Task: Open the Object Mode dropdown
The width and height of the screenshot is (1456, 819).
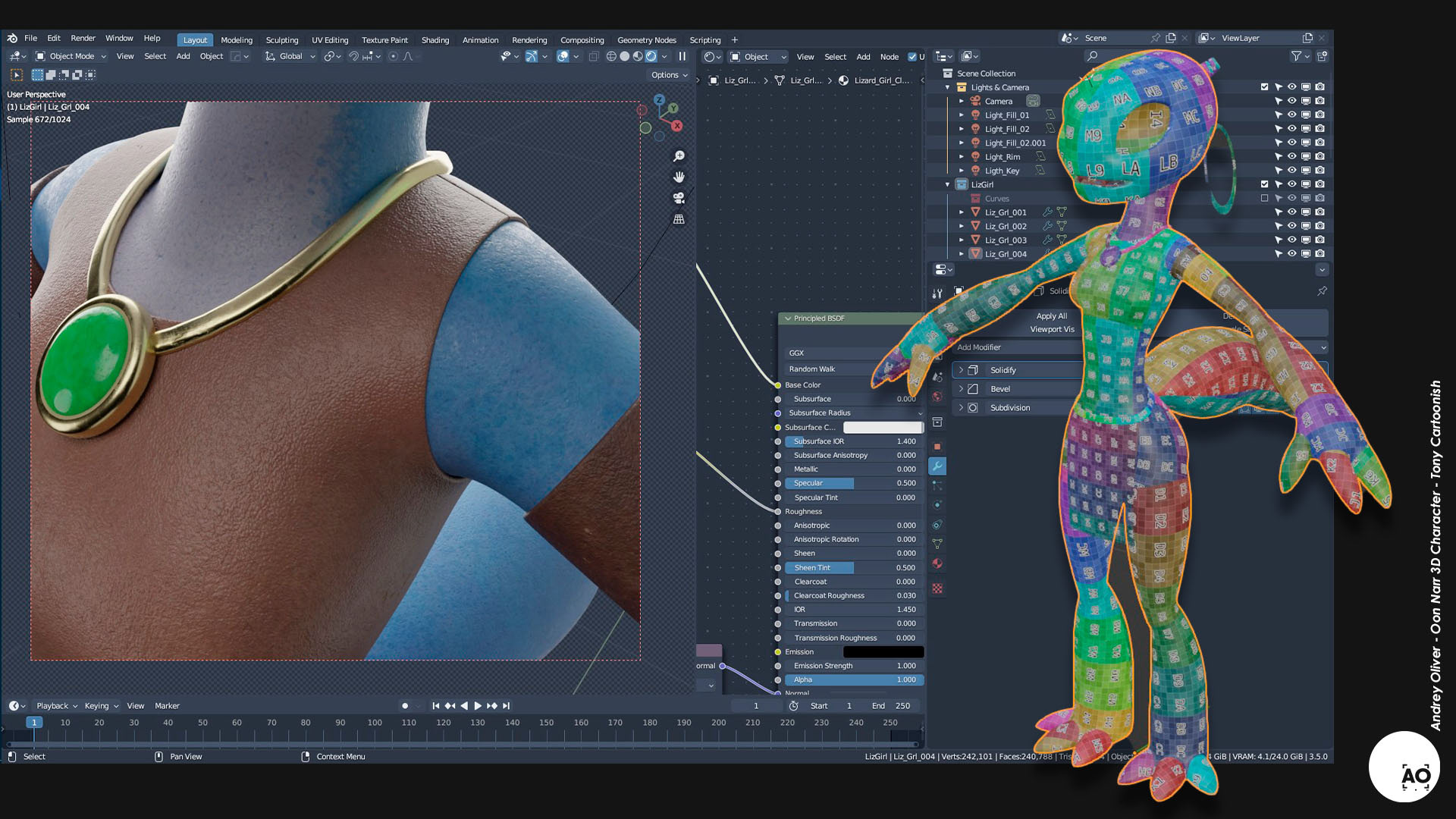Action: point(71,56)
